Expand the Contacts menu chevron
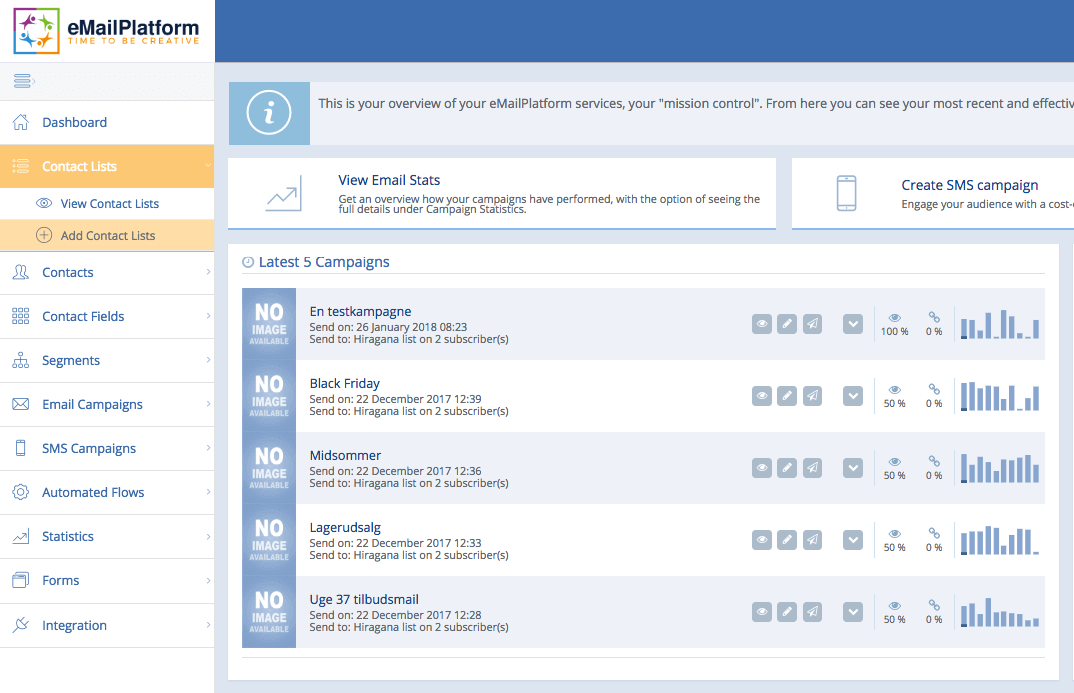The width and height of the screenshot is (1074, 693). tap(208, 272)
